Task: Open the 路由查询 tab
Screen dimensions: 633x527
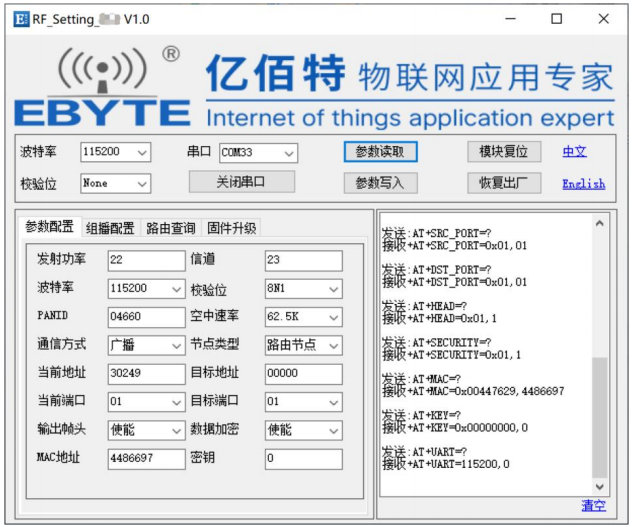Action: [x=170, y=228]
